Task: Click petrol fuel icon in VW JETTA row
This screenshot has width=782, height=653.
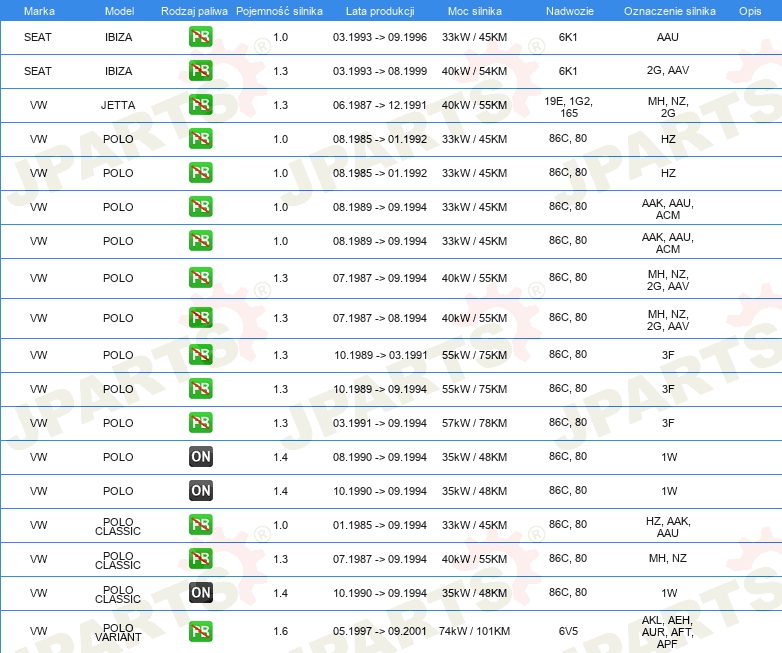Action: 200,105
